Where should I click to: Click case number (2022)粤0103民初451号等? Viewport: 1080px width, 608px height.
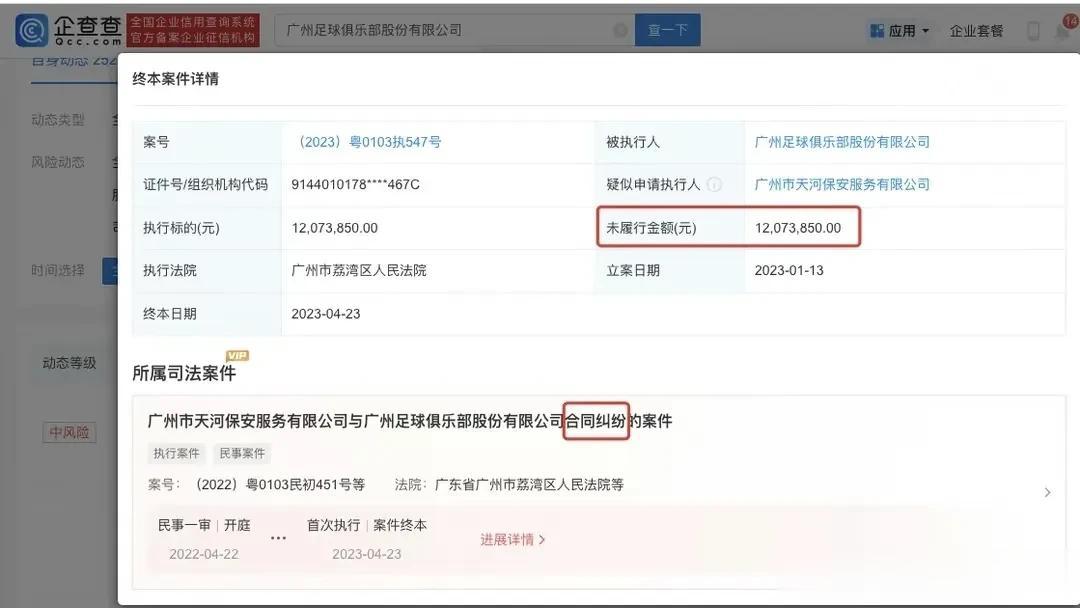[x=280, y=485]
